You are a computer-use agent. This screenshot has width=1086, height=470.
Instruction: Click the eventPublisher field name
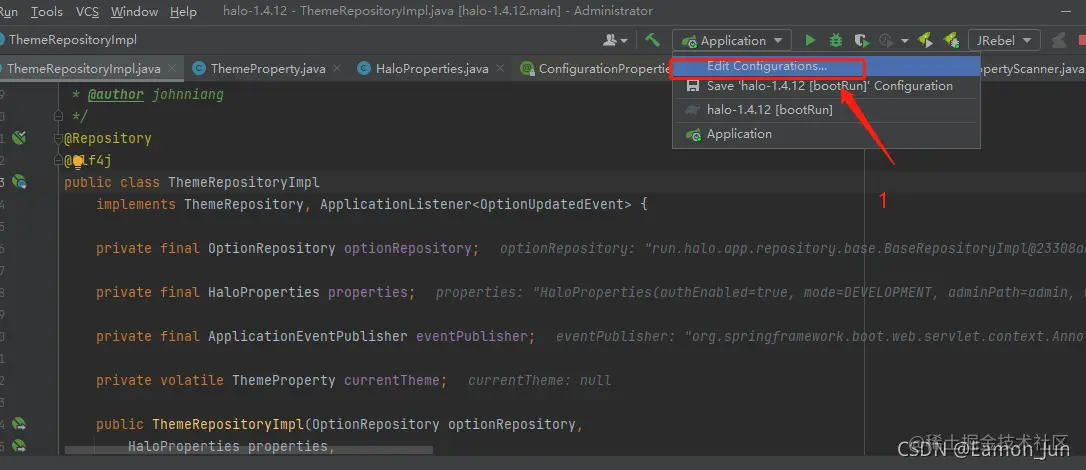pyautogui.click(x=472, y=336)
